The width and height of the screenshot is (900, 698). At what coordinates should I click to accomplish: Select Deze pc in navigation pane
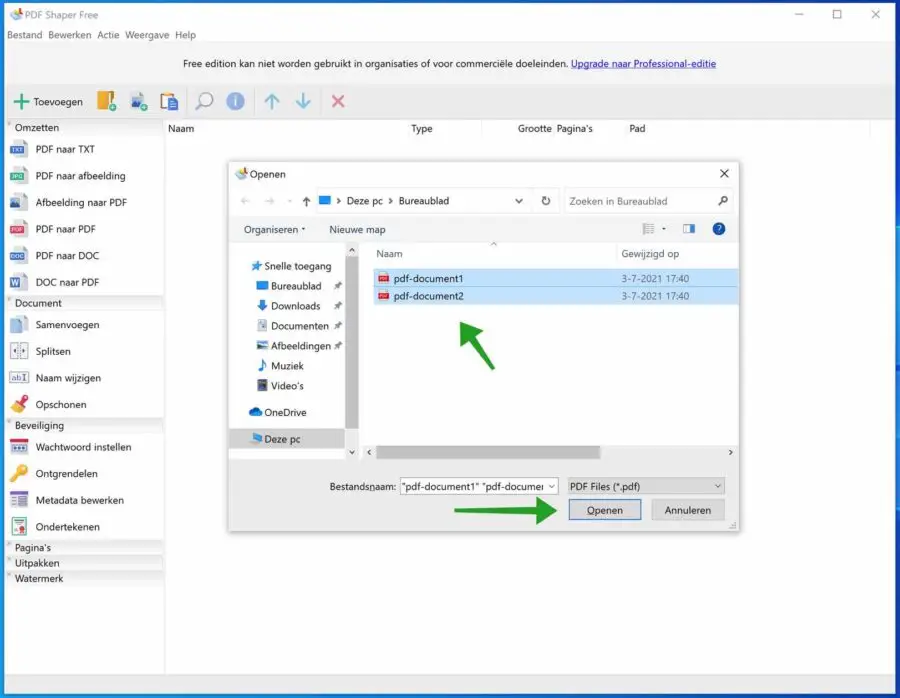[287, 439]
